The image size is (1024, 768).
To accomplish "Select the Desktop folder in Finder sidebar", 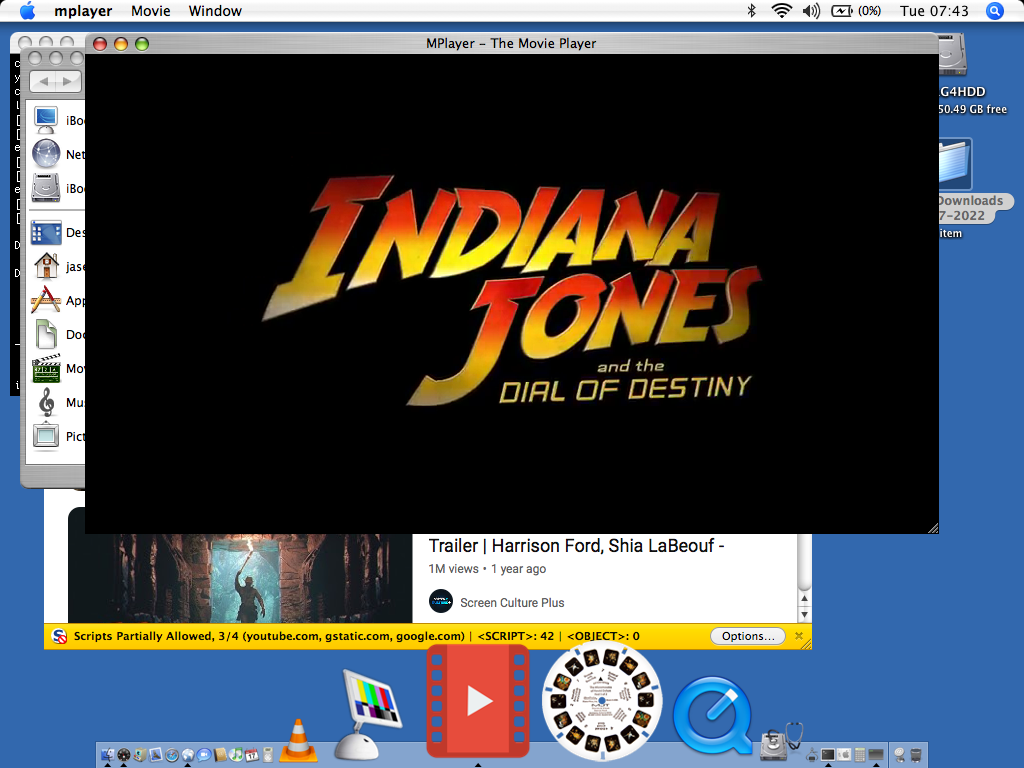I will click(46, 232).
